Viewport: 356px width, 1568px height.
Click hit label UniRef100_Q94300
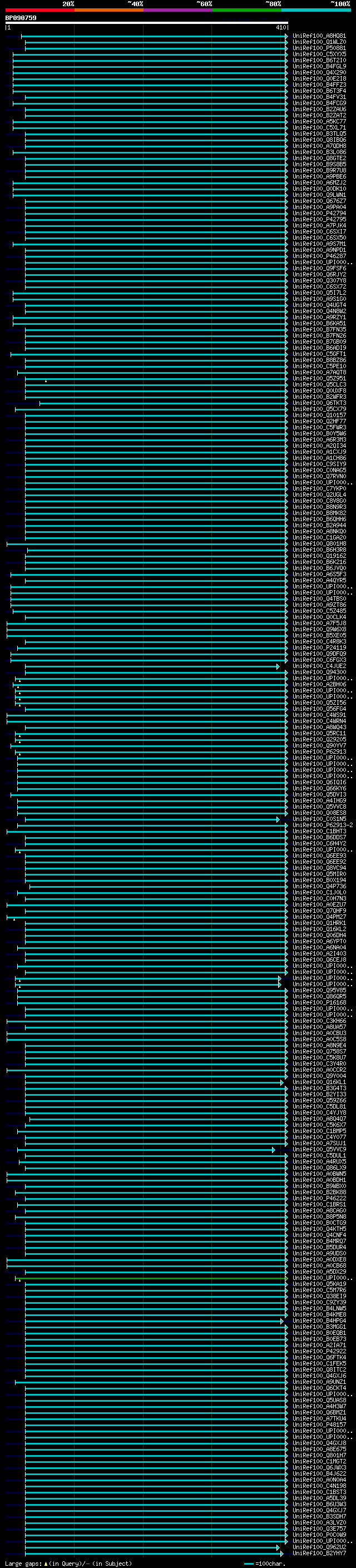319,672
